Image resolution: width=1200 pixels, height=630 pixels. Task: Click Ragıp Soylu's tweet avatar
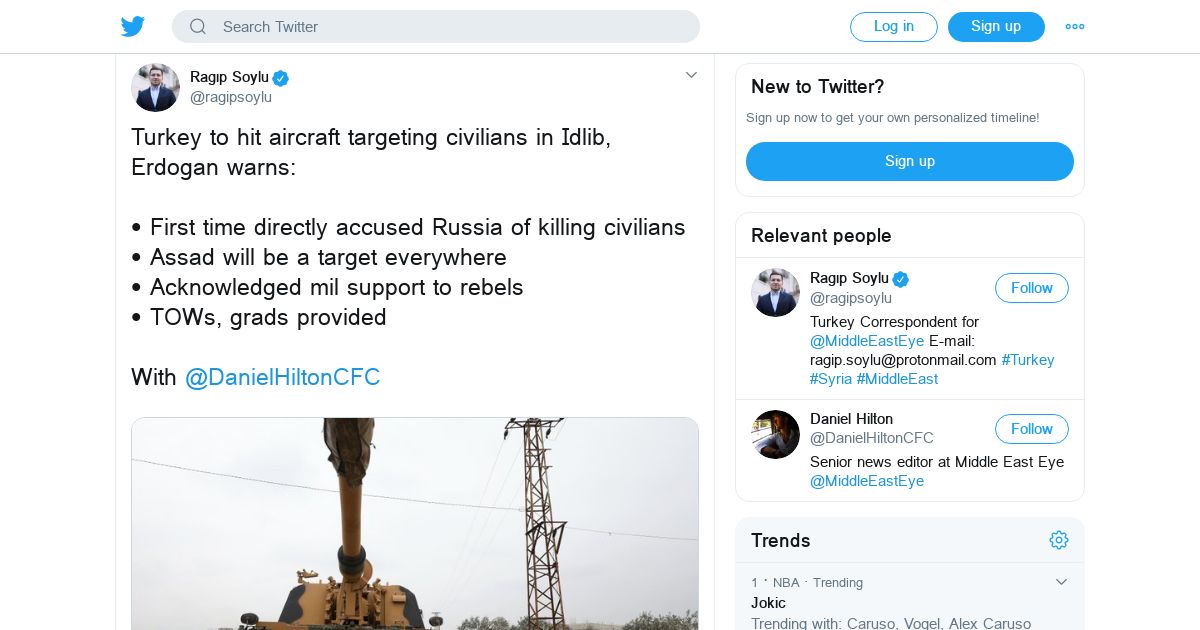click(155, 87)
